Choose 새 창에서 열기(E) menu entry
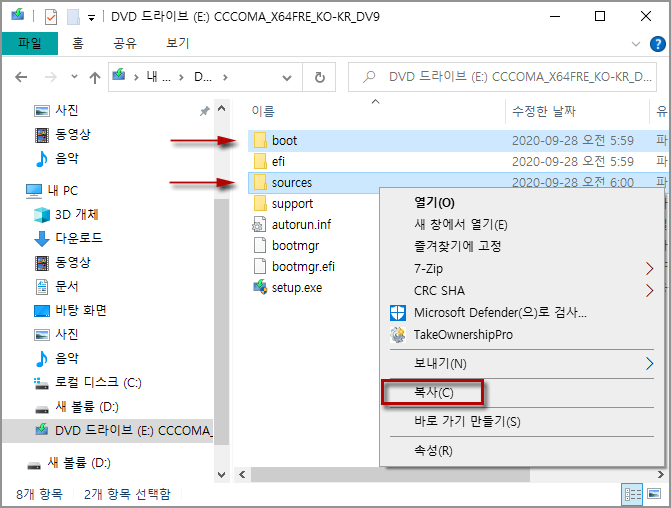 521,224
